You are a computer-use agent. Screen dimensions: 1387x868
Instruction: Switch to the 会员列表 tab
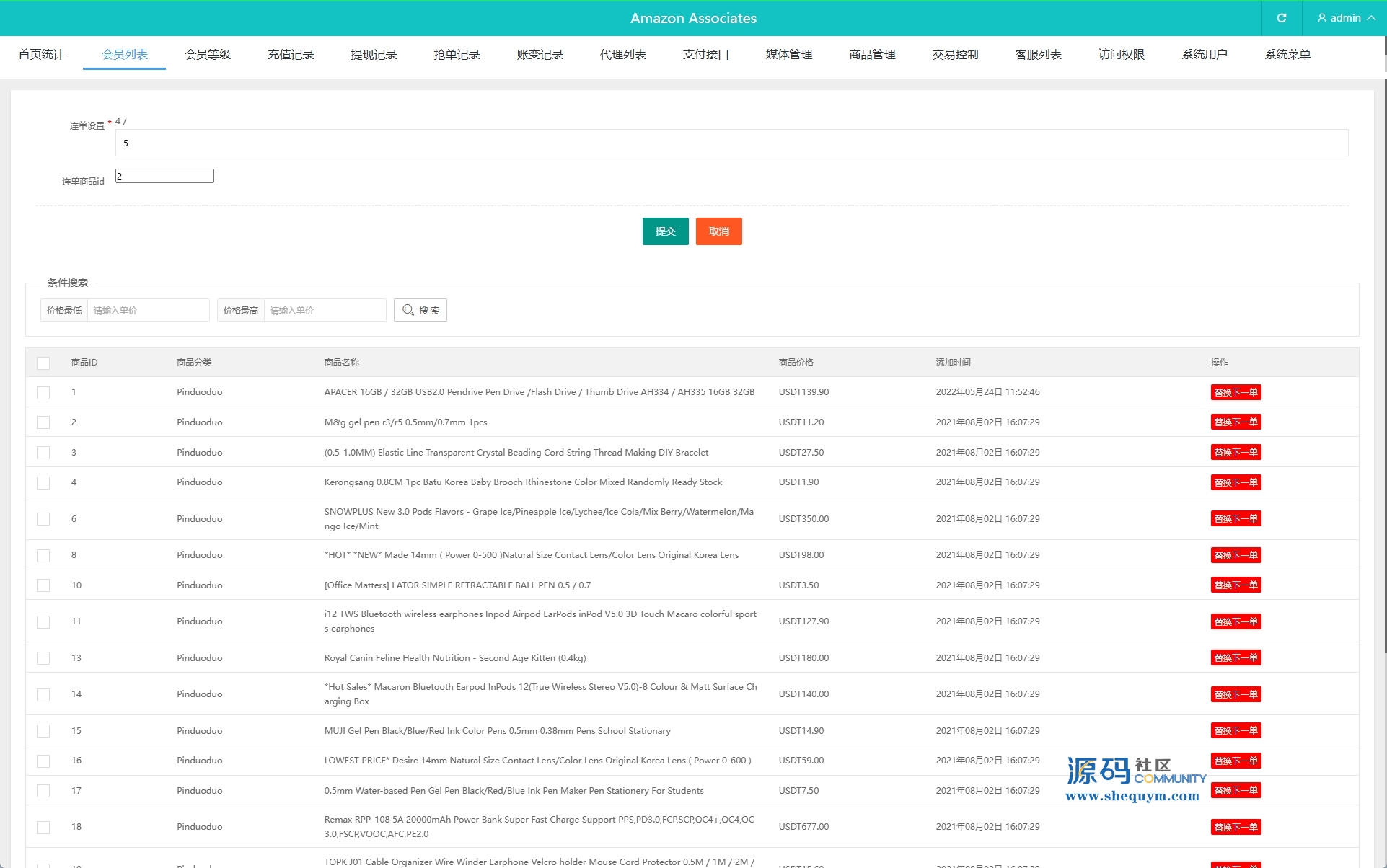(x=124, y=54)
